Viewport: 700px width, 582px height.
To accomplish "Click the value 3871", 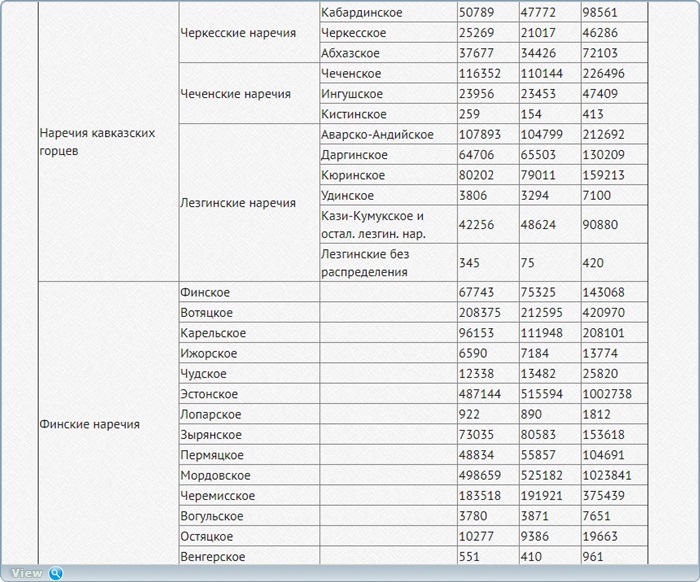I will click(x=534, y=516).
